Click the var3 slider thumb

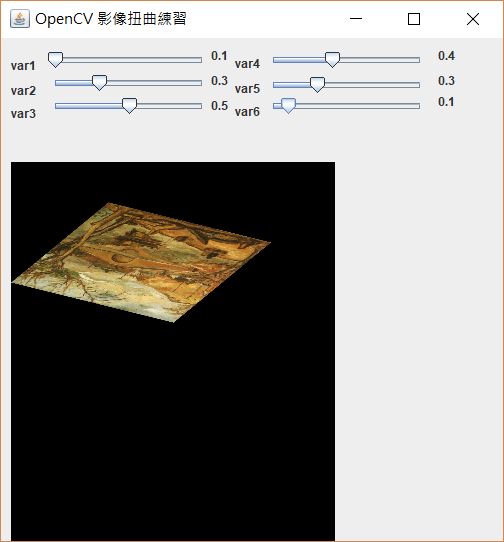(130, 106)
